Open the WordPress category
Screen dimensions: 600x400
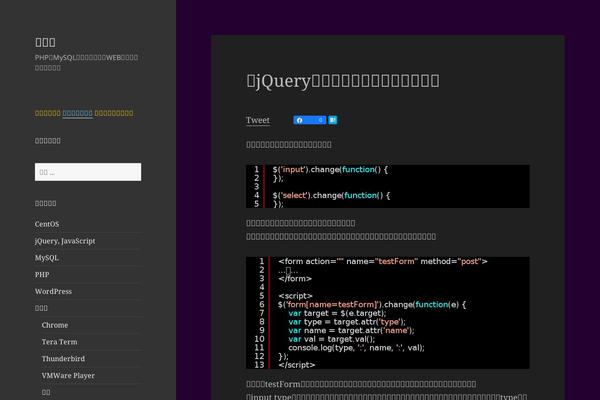[53, 292]
